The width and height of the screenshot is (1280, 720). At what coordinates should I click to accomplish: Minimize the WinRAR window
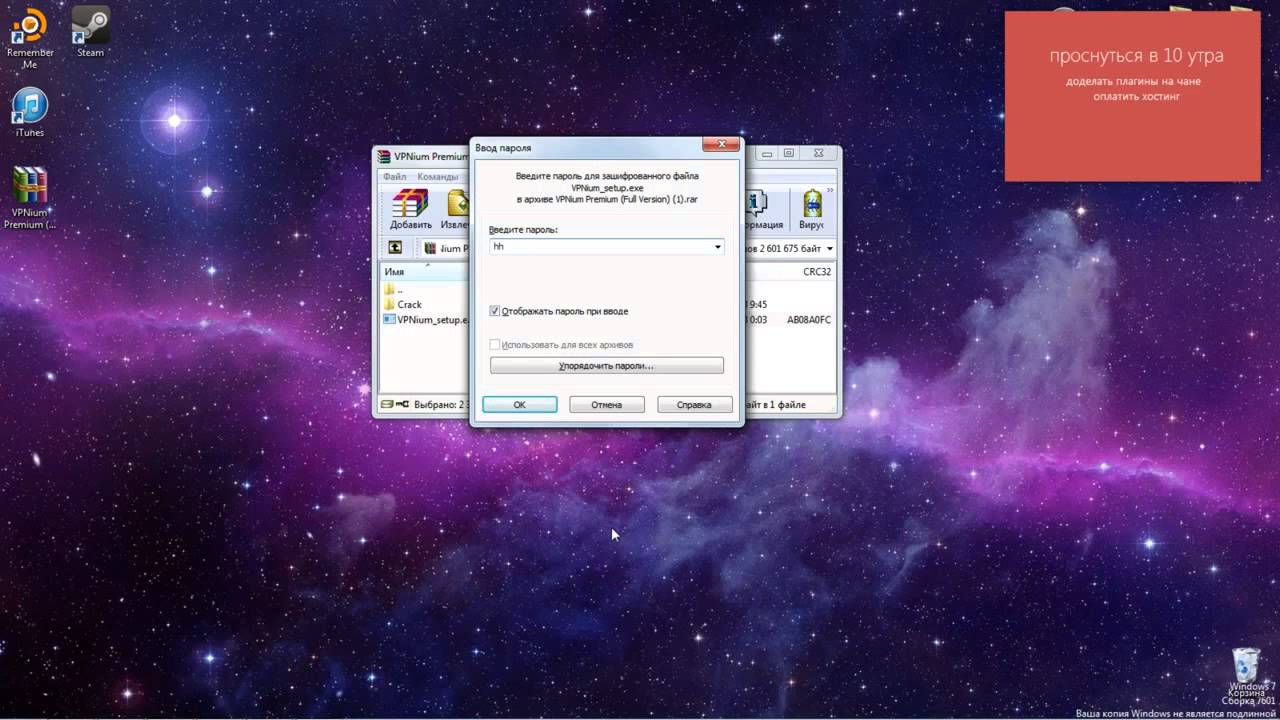click(x=766, y=153)
